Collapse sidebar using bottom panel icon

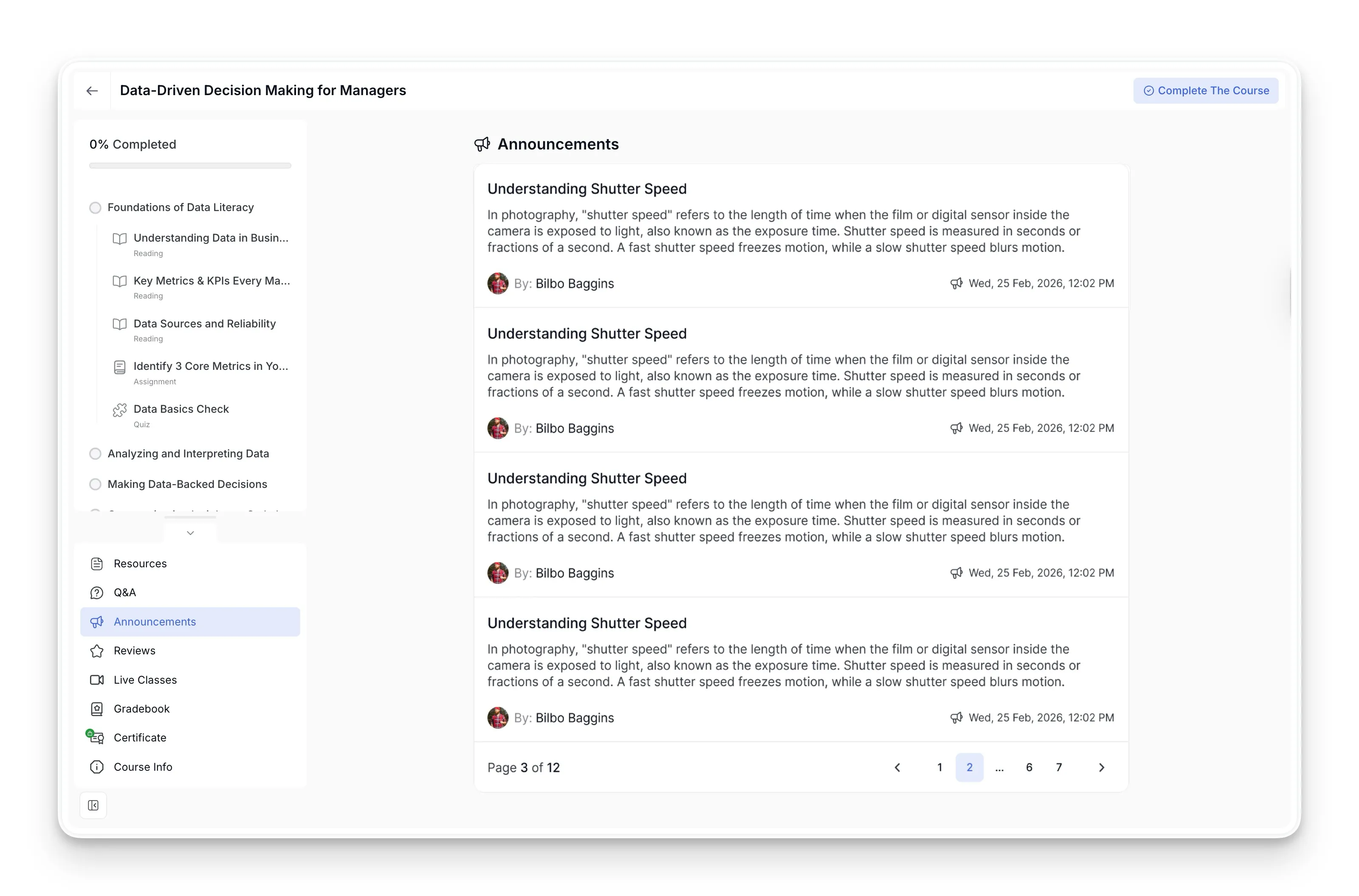[x=93, y=806]
